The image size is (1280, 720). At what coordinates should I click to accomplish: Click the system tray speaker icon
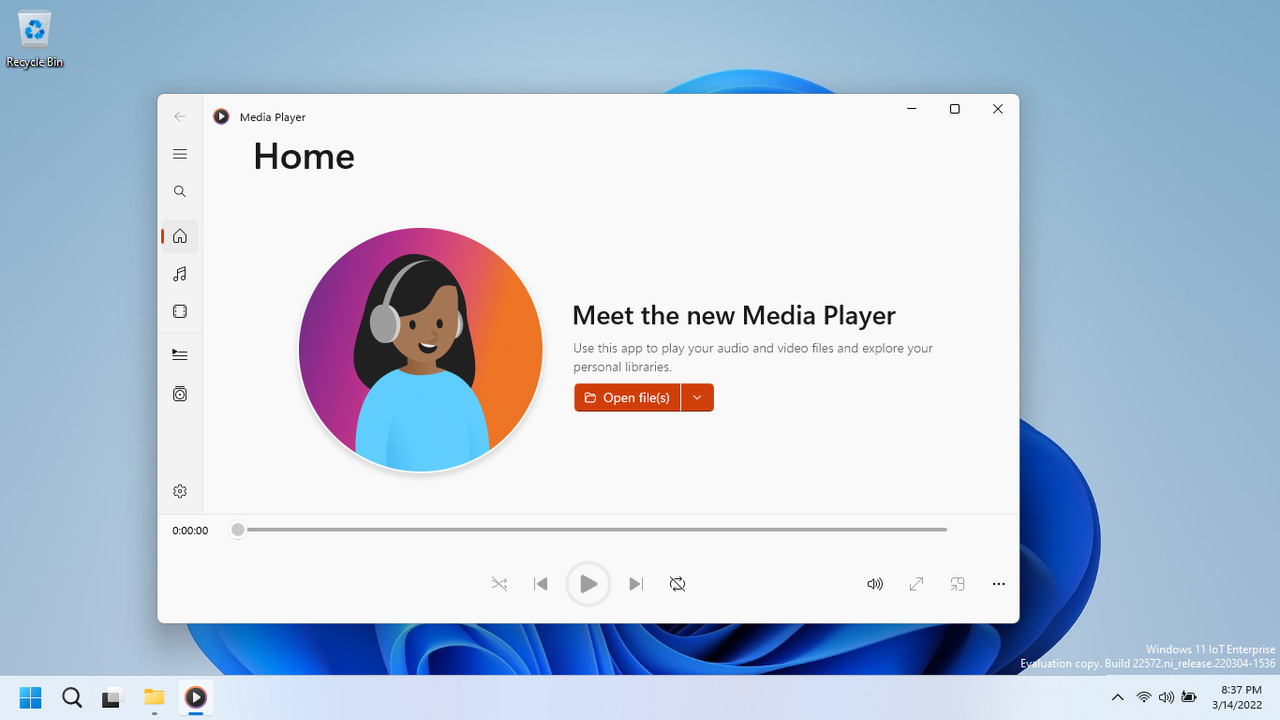(x=1166, y=697)
